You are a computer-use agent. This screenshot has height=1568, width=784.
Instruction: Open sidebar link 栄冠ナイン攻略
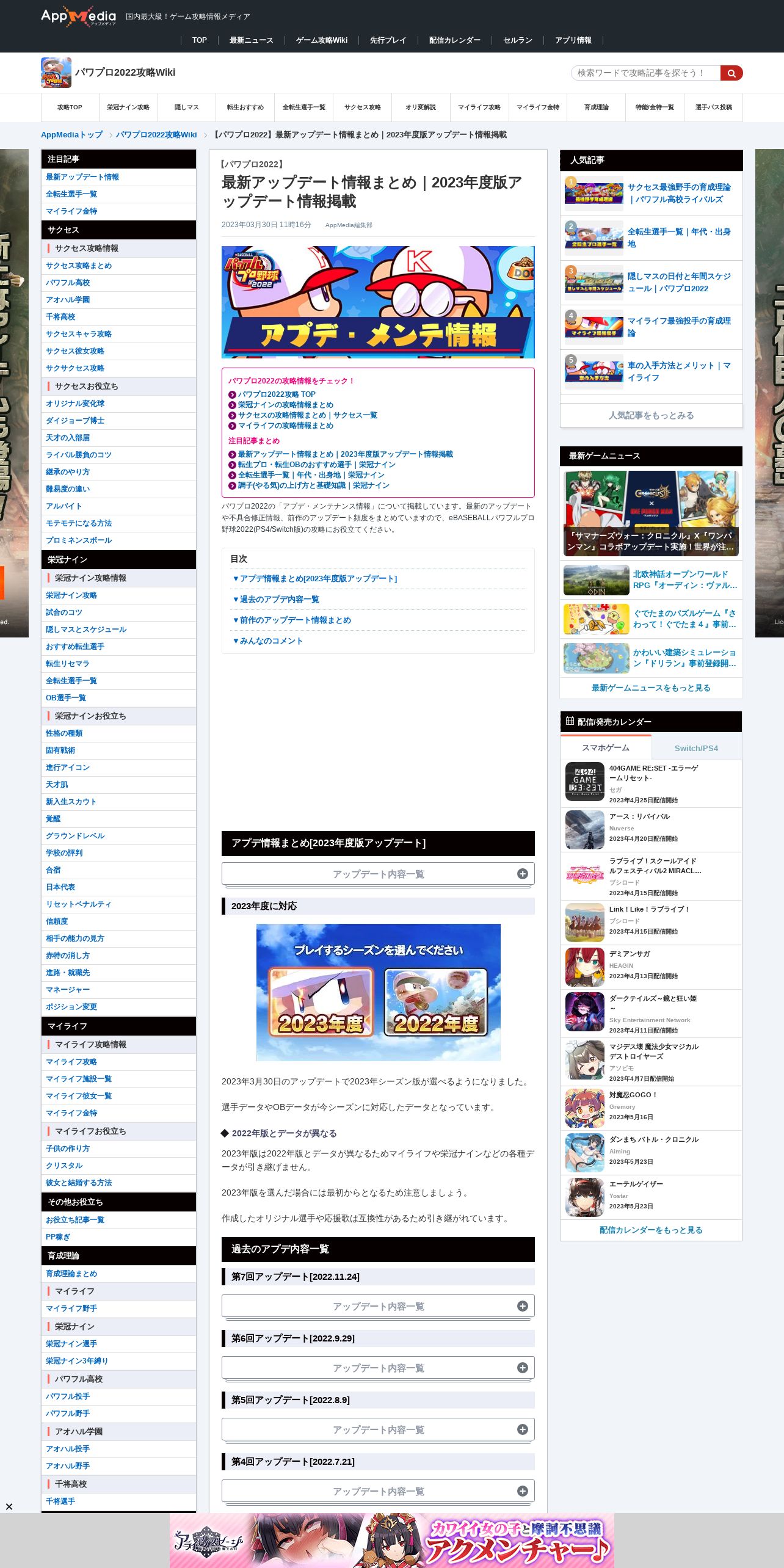[x=71, y=595]
